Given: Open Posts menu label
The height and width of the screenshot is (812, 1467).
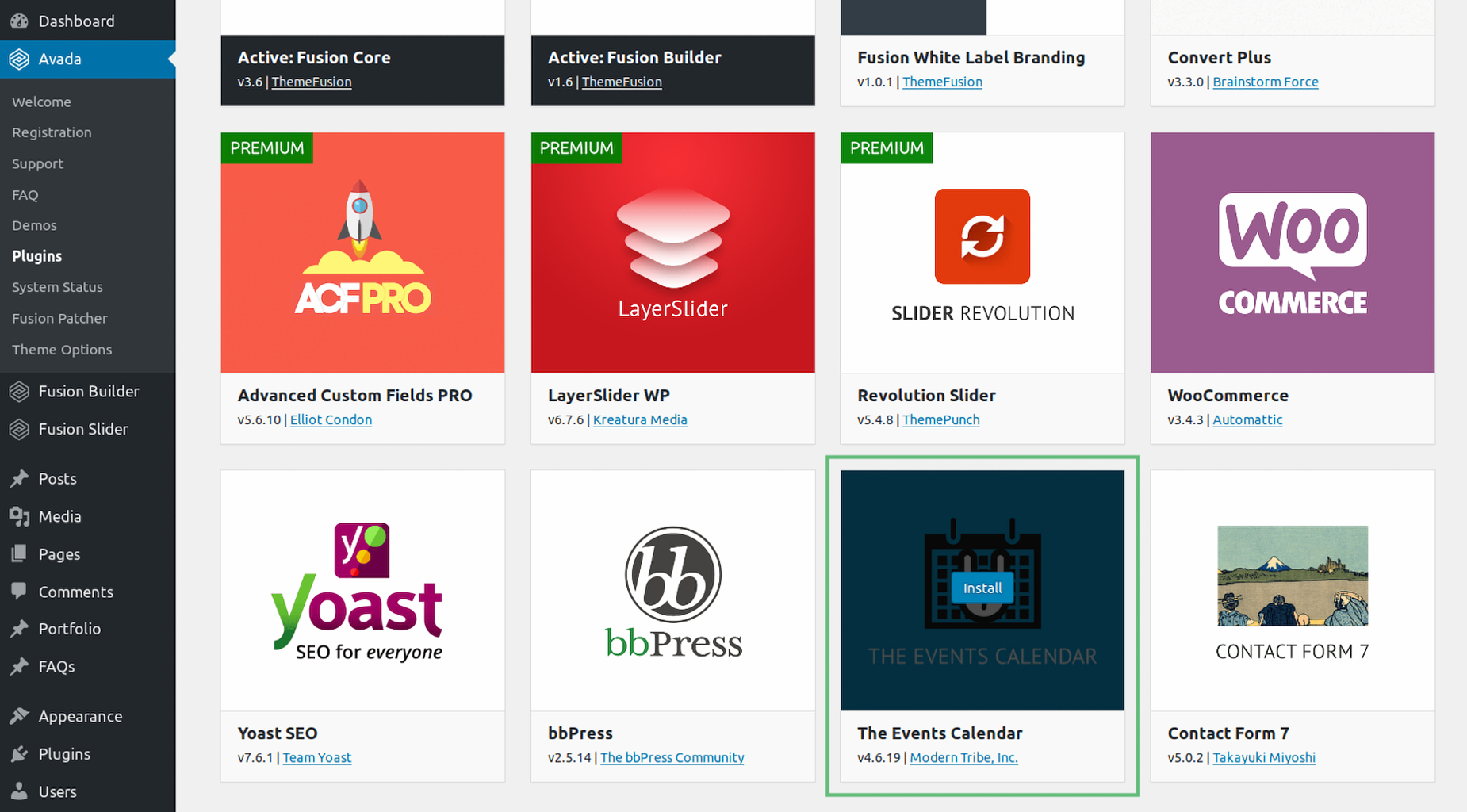Looking at the screenshot, I should (x=57, y=479).
